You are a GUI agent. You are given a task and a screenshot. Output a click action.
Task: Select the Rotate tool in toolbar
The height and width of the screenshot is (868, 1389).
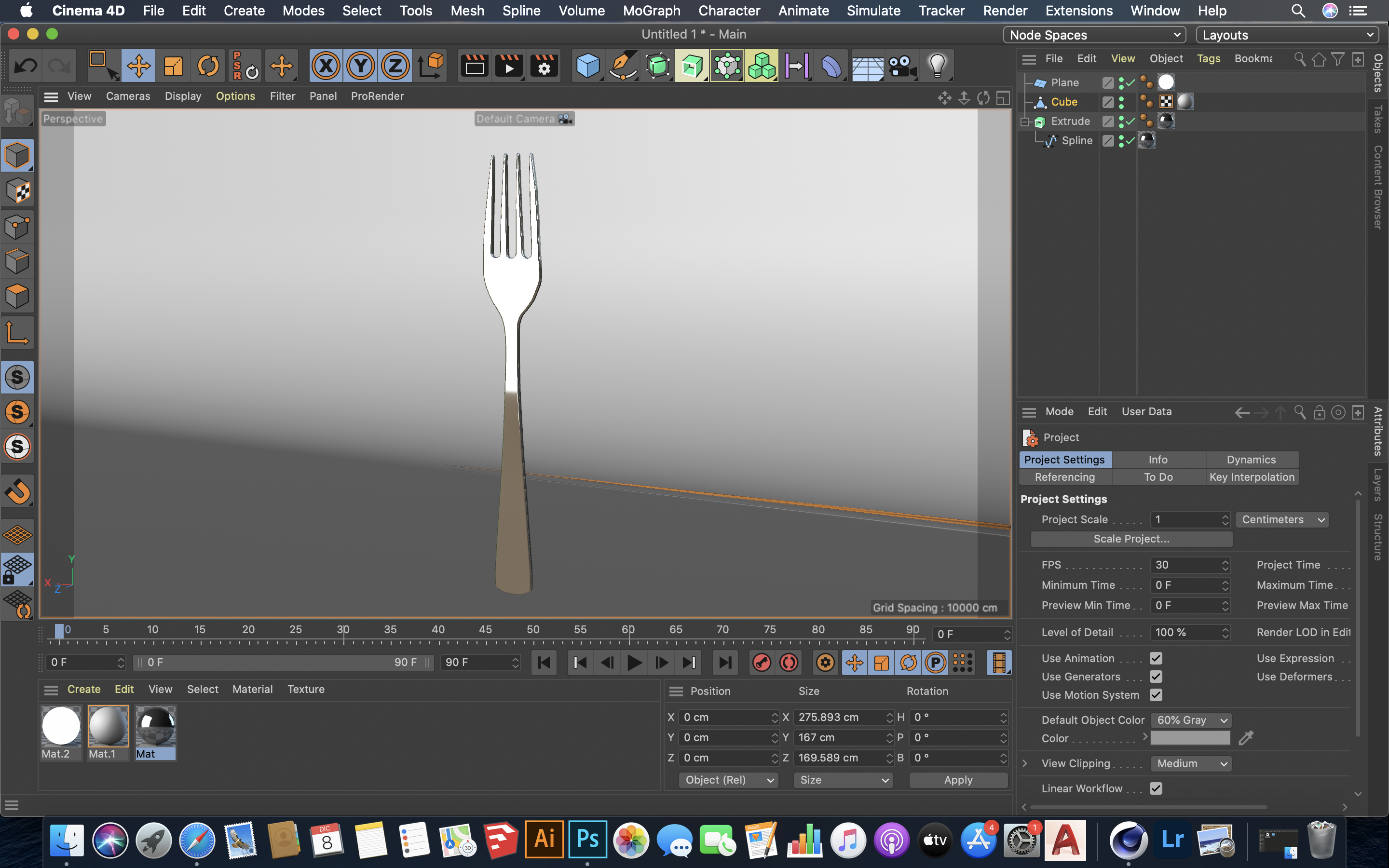(x=208, y=66)
